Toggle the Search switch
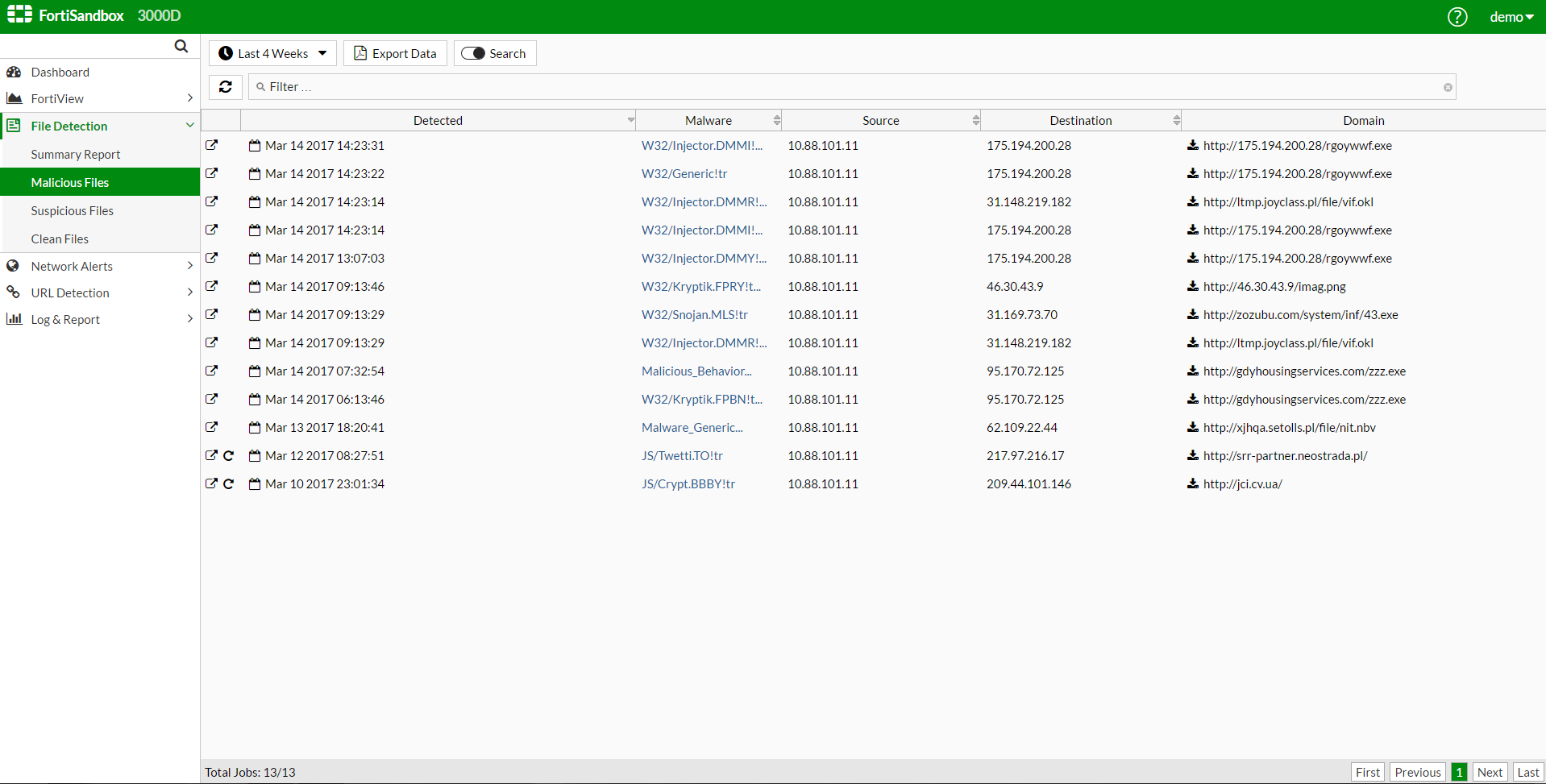The height and width of the screenshot is (784, 1546). tap(473, 54)
